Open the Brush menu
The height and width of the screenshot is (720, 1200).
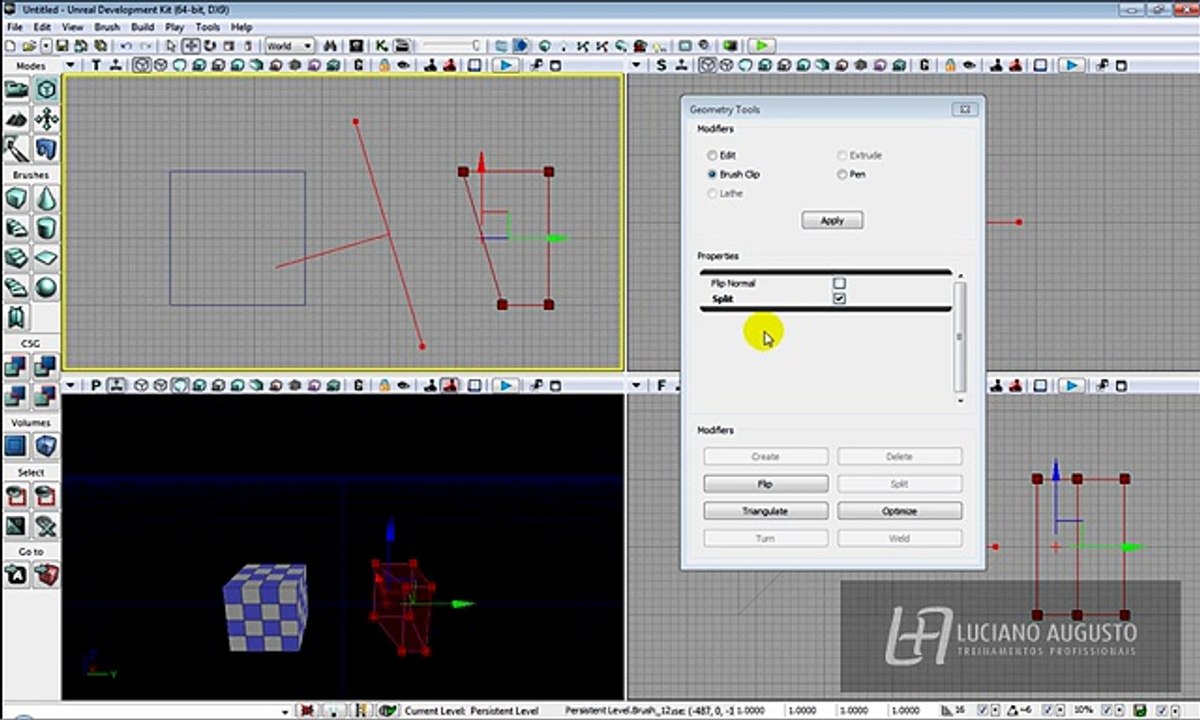coord(107,27)
